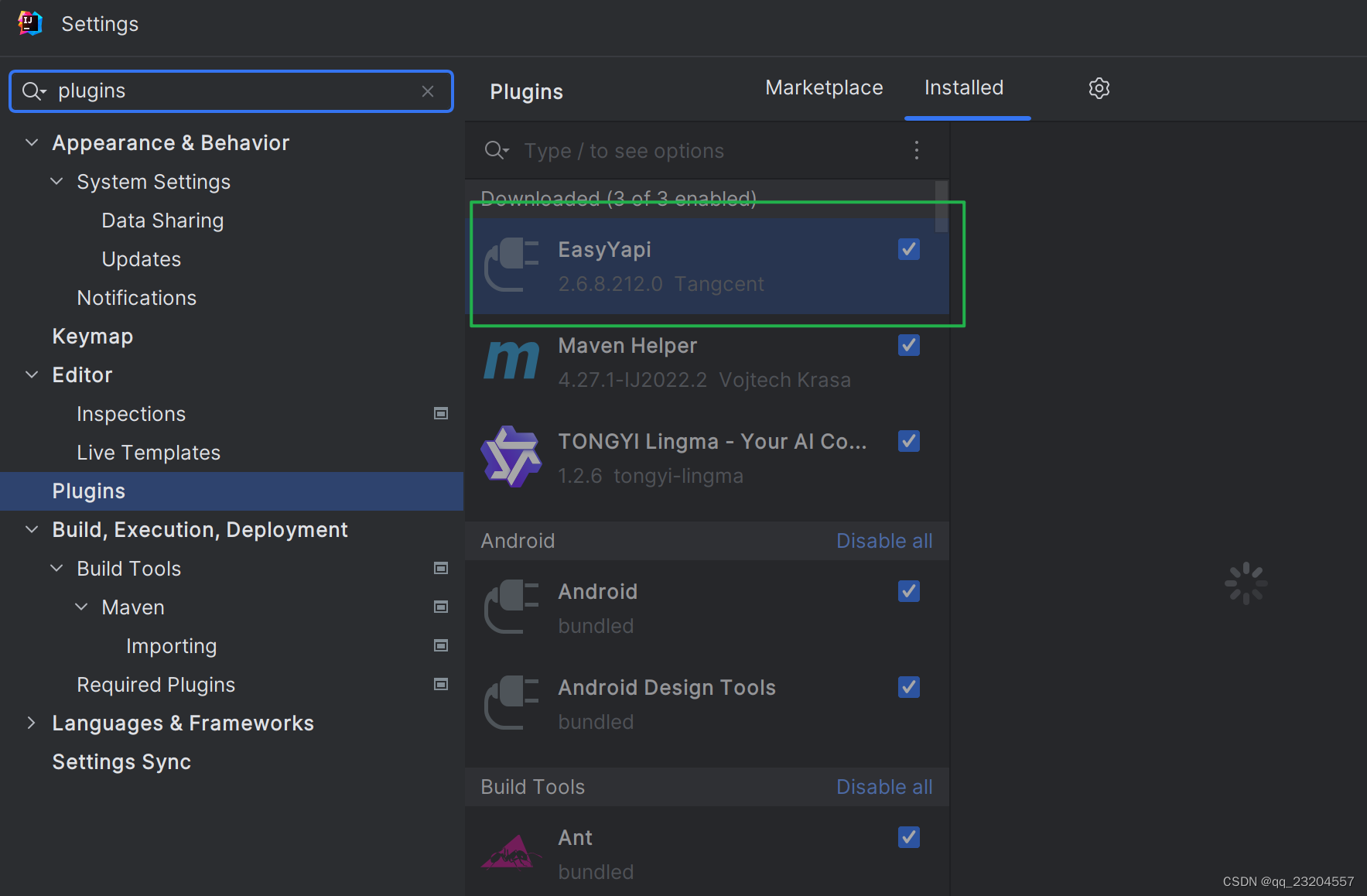
Task: Click the Android category header label
Action: [518, 541]
